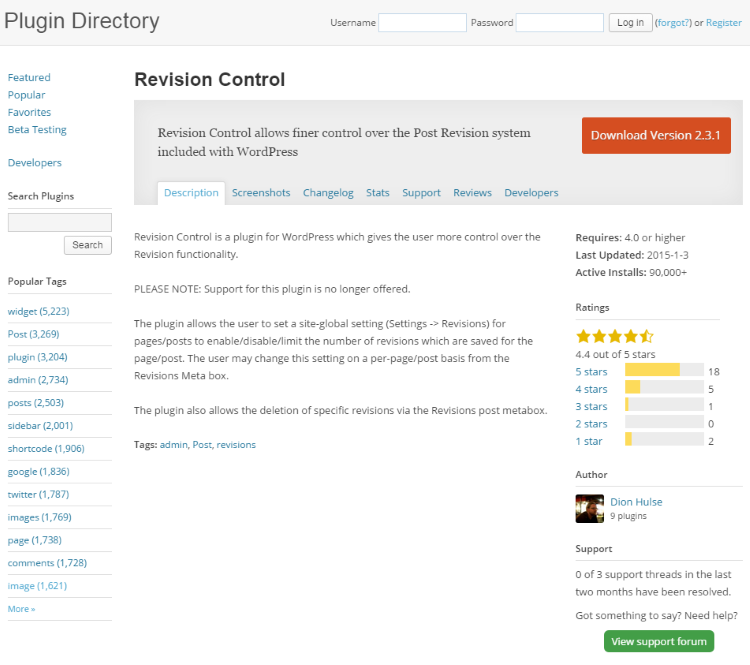Switch to the Reviews tab

pos(473,193)
